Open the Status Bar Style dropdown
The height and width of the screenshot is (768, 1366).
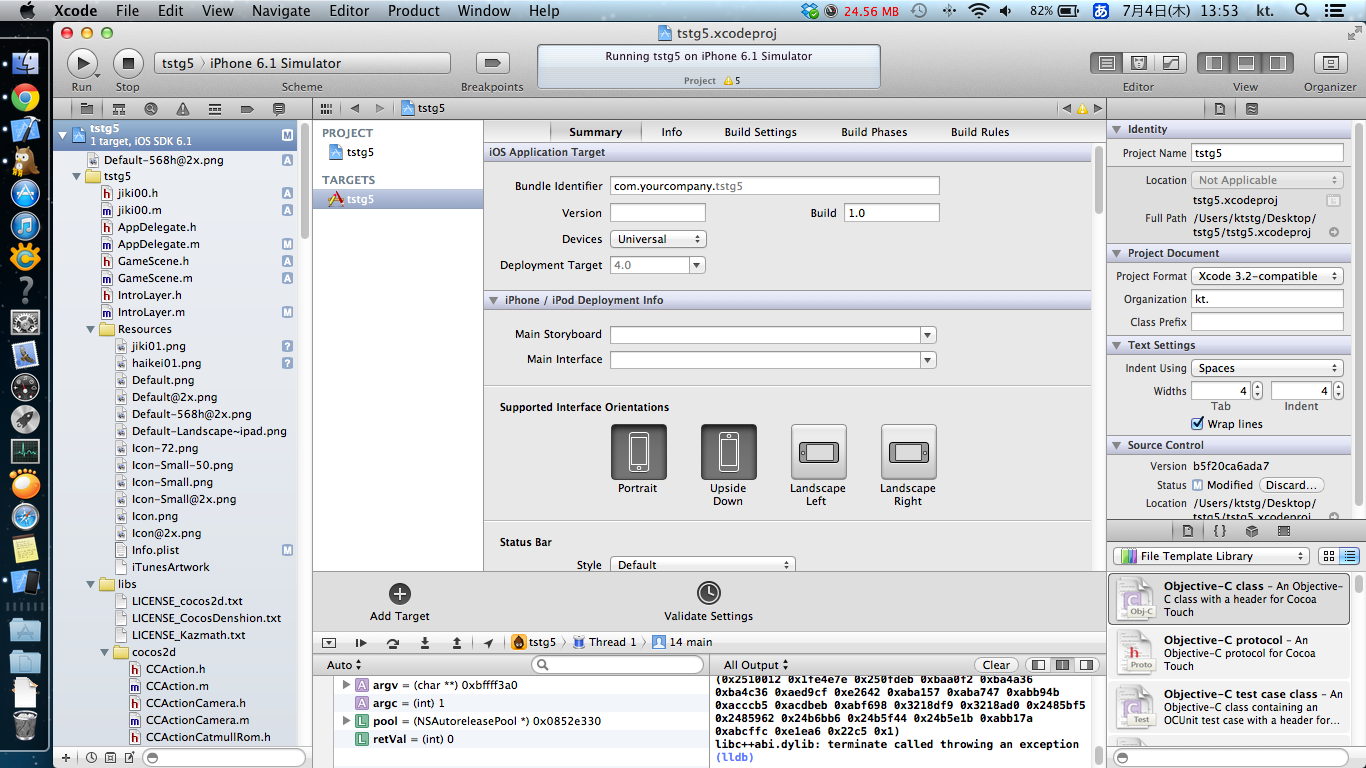[x=702, y=565]
